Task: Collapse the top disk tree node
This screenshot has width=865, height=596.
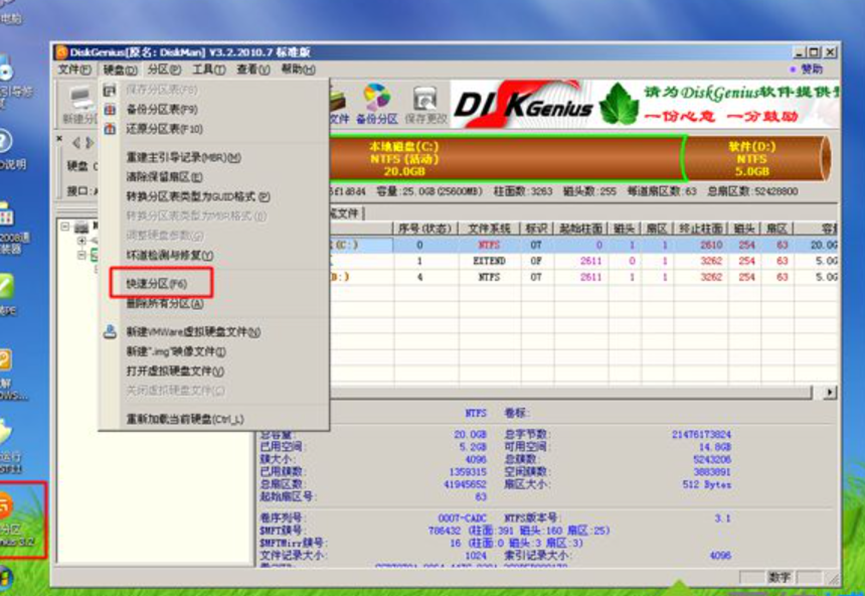Action: click(x=66, y=227)
